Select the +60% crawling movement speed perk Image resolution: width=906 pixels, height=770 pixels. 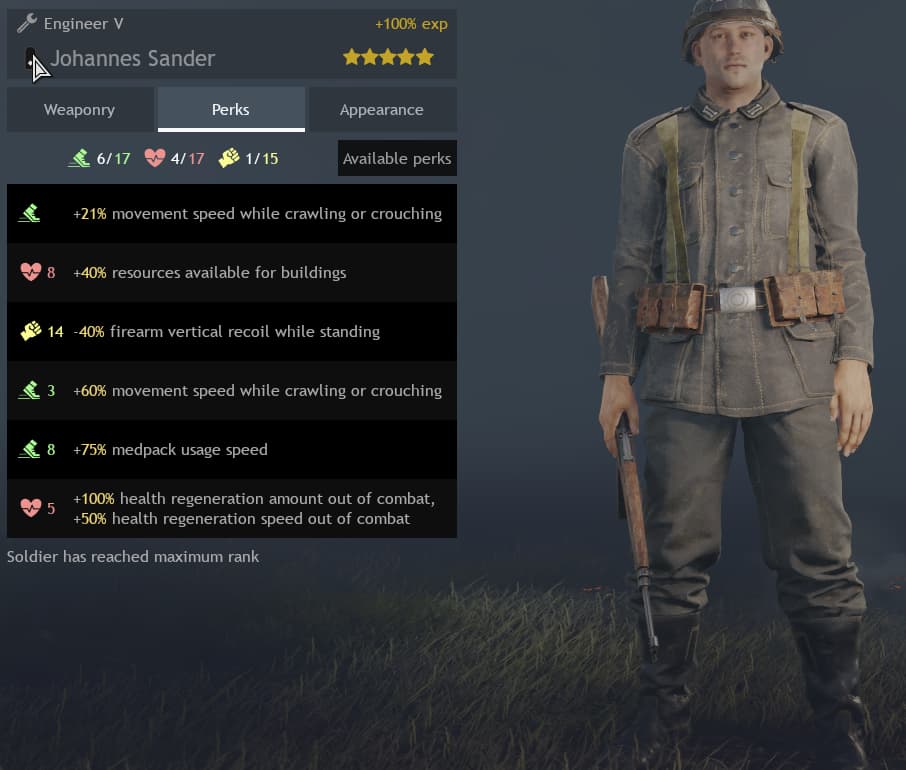[x=232, y=390]
